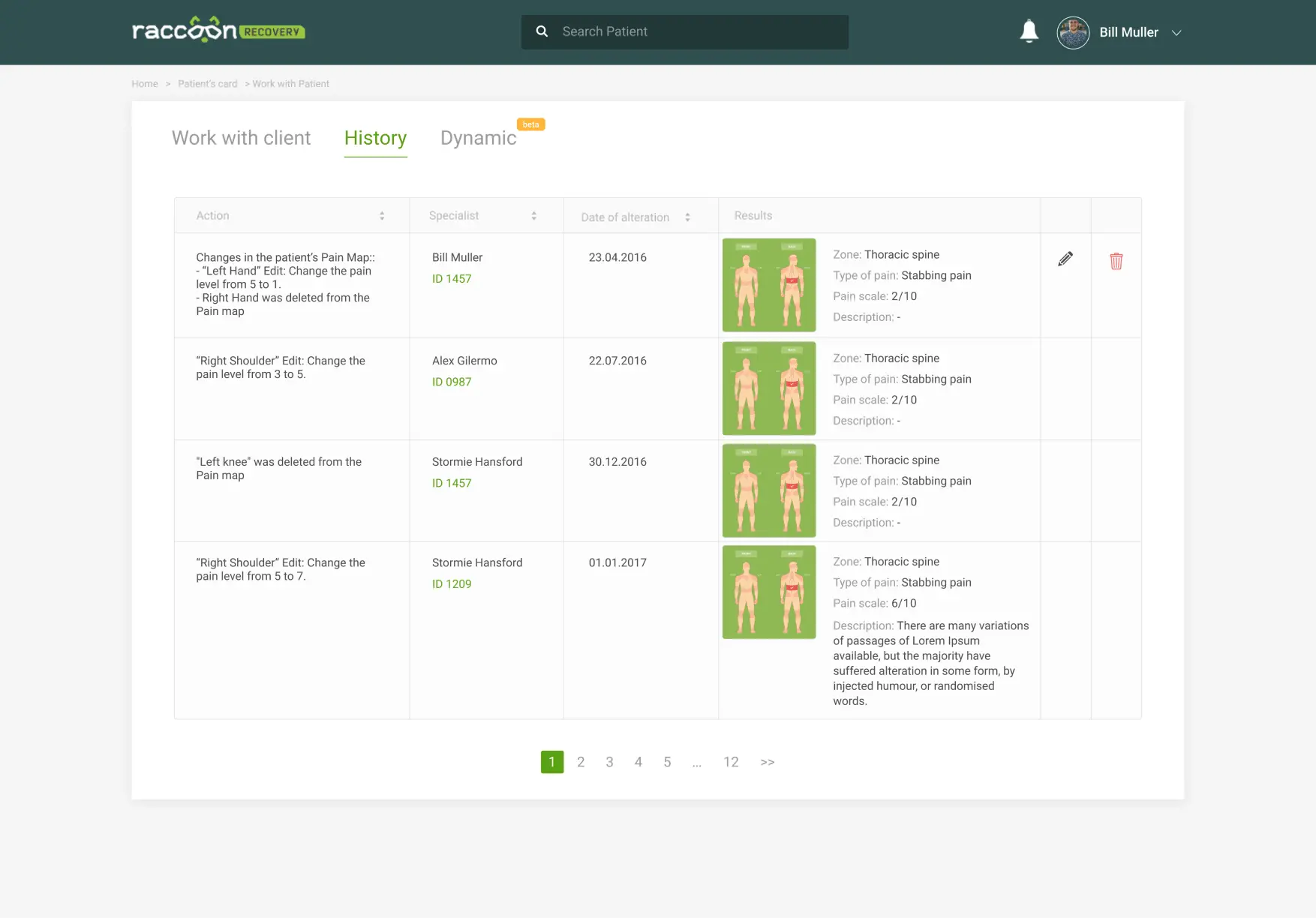Sort by the Specialist column arrows
The width and height of the screenshot is (1316, 918).
(x=533, y=216)
